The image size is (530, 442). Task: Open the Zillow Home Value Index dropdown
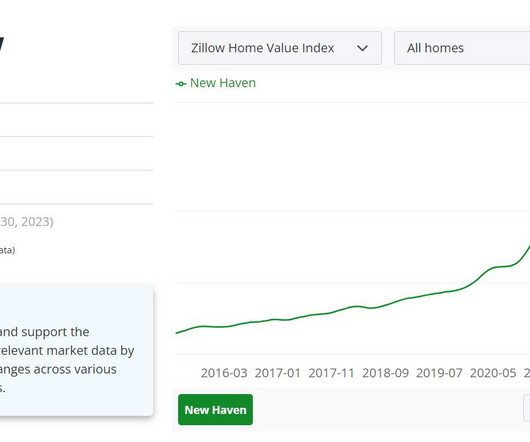click(x=280, y=48)
